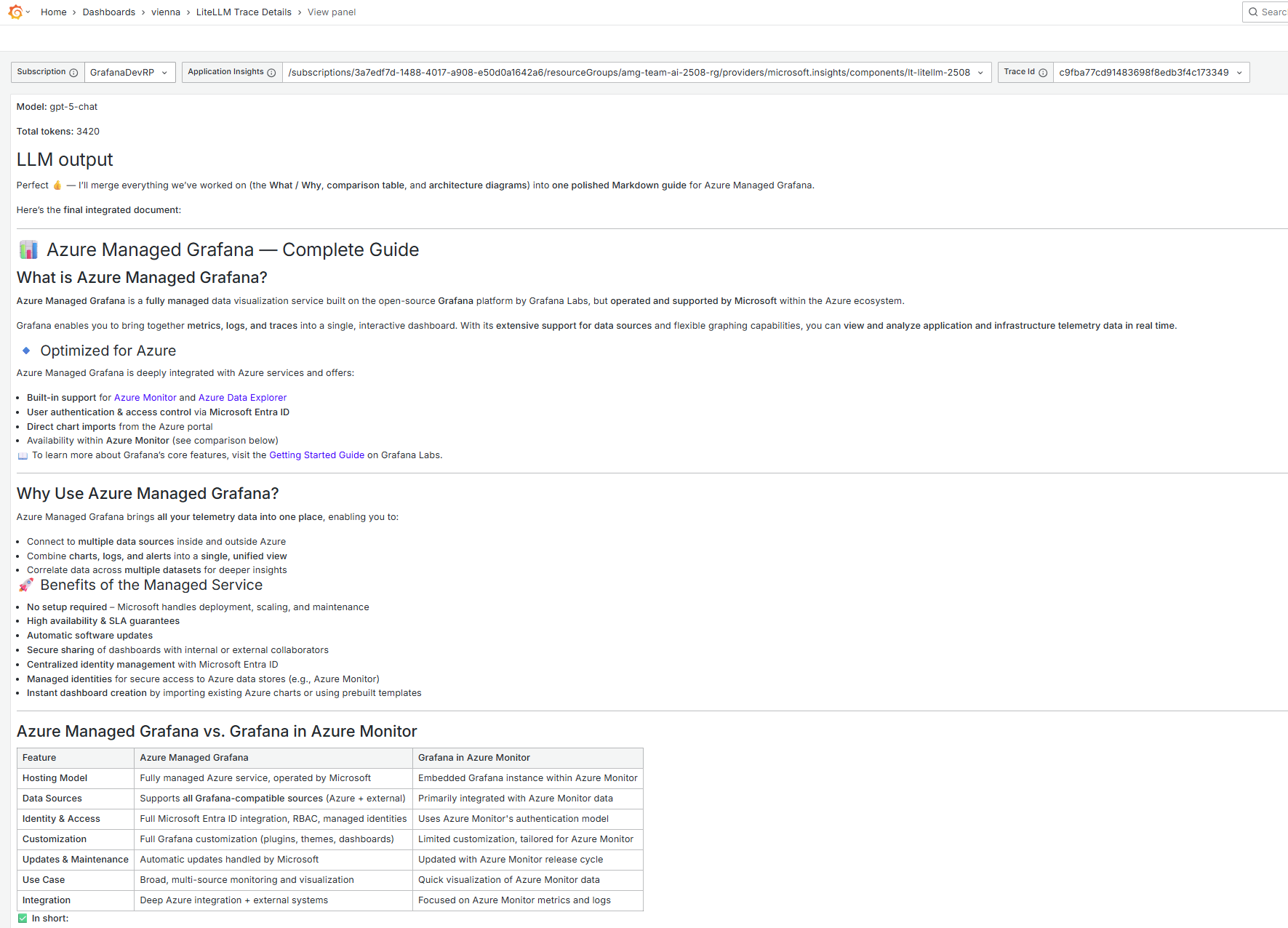Click the 'Updates & Maintenance' table cell

76,860
